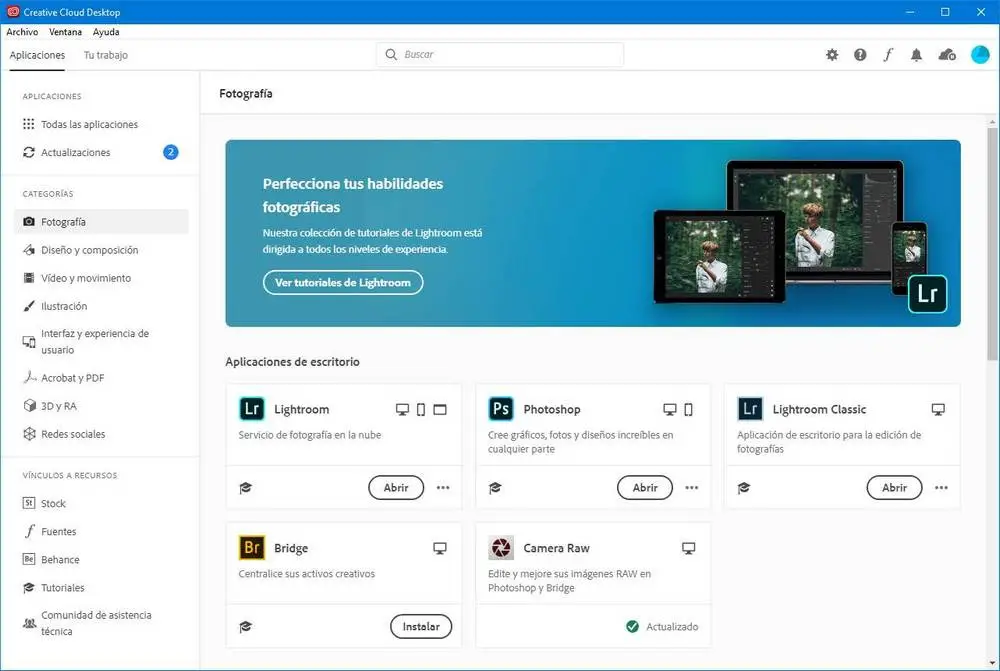The height and width of the screenshot is (671, 1000).
Task: Open the settings gear icon
Action: click(832, 55)
